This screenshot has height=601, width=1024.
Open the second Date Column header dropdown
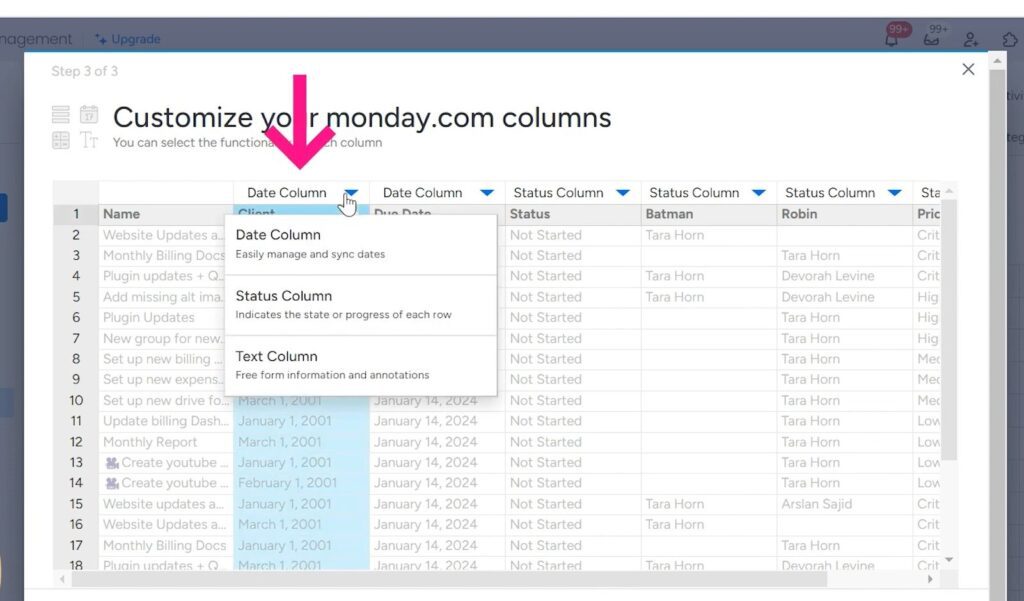coord(487,192)
